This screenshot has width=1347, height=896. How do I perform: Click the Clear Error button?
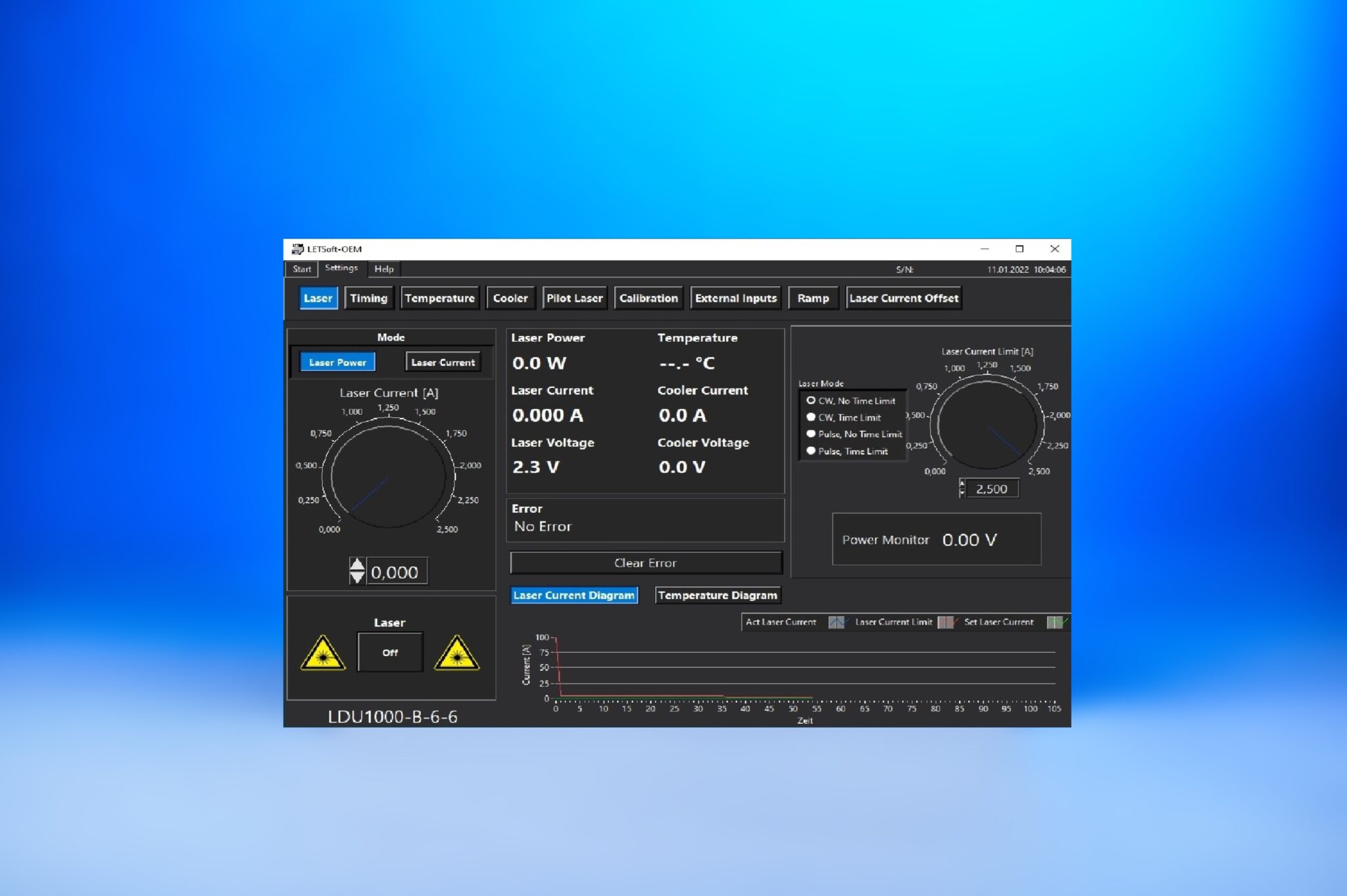[646, 563]
